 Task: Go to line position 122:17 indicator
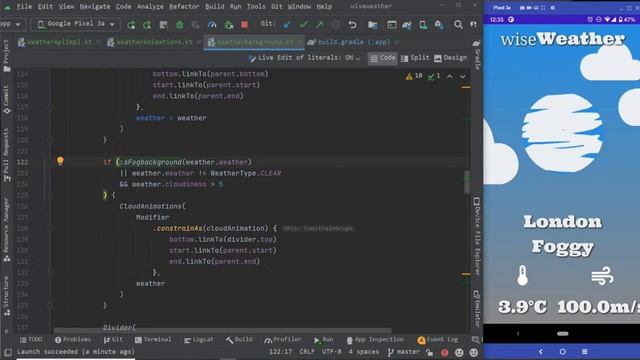[x=280, y=351]
